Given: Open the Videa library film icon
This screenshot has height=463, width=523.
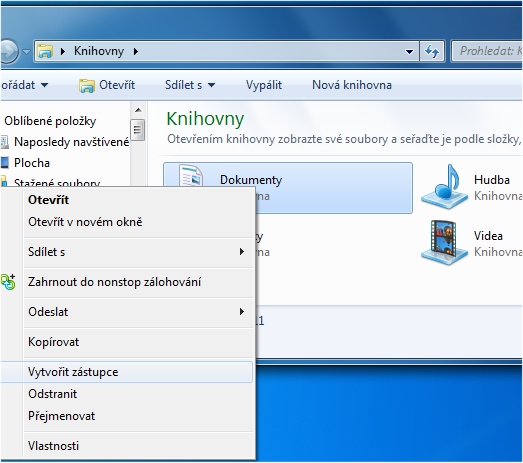Looking at the screenshot, I should [444, 243].
